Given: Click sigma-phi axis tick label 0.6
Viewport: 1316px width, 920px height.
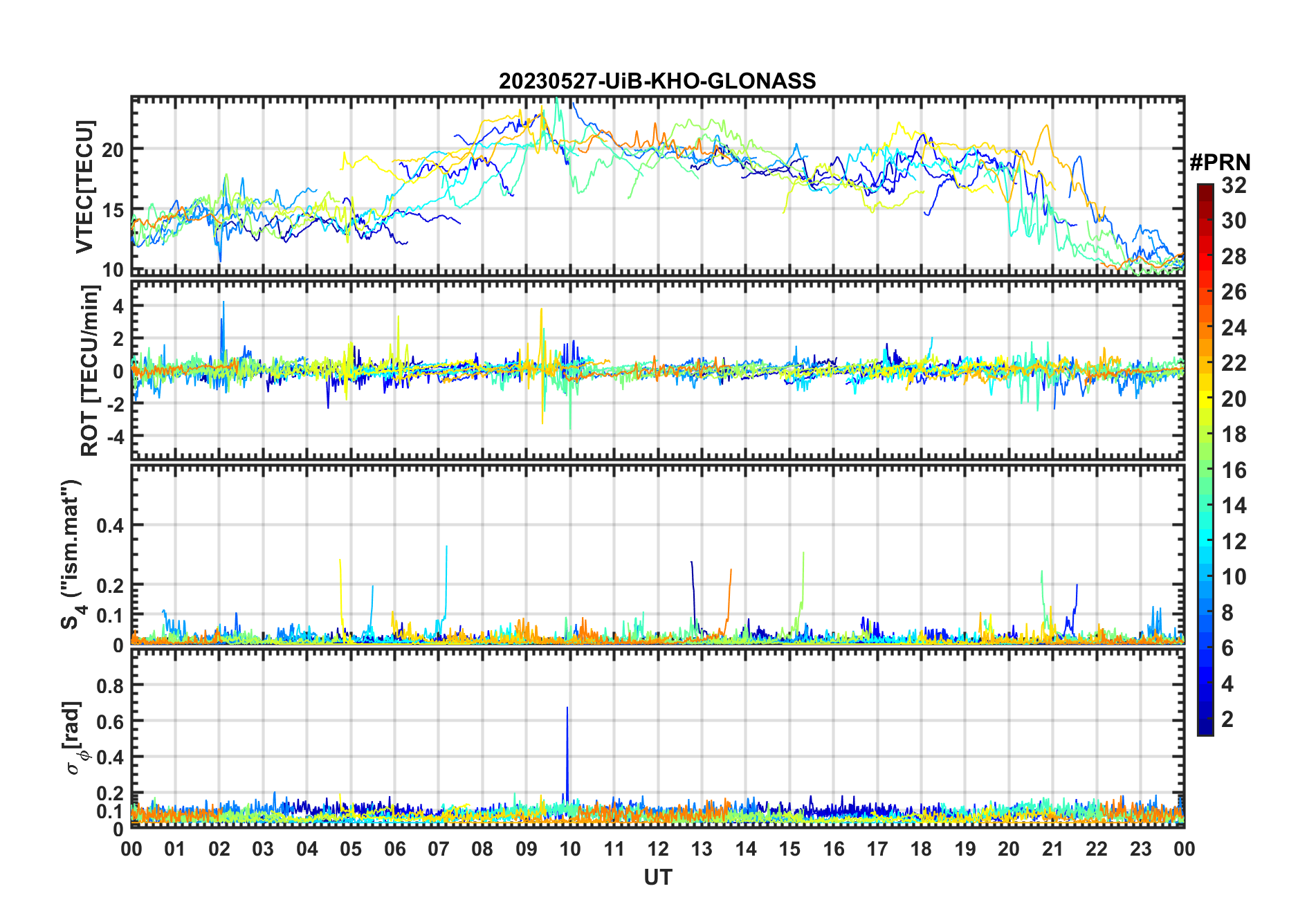Looking at the screenshot, I should (111, 721).
